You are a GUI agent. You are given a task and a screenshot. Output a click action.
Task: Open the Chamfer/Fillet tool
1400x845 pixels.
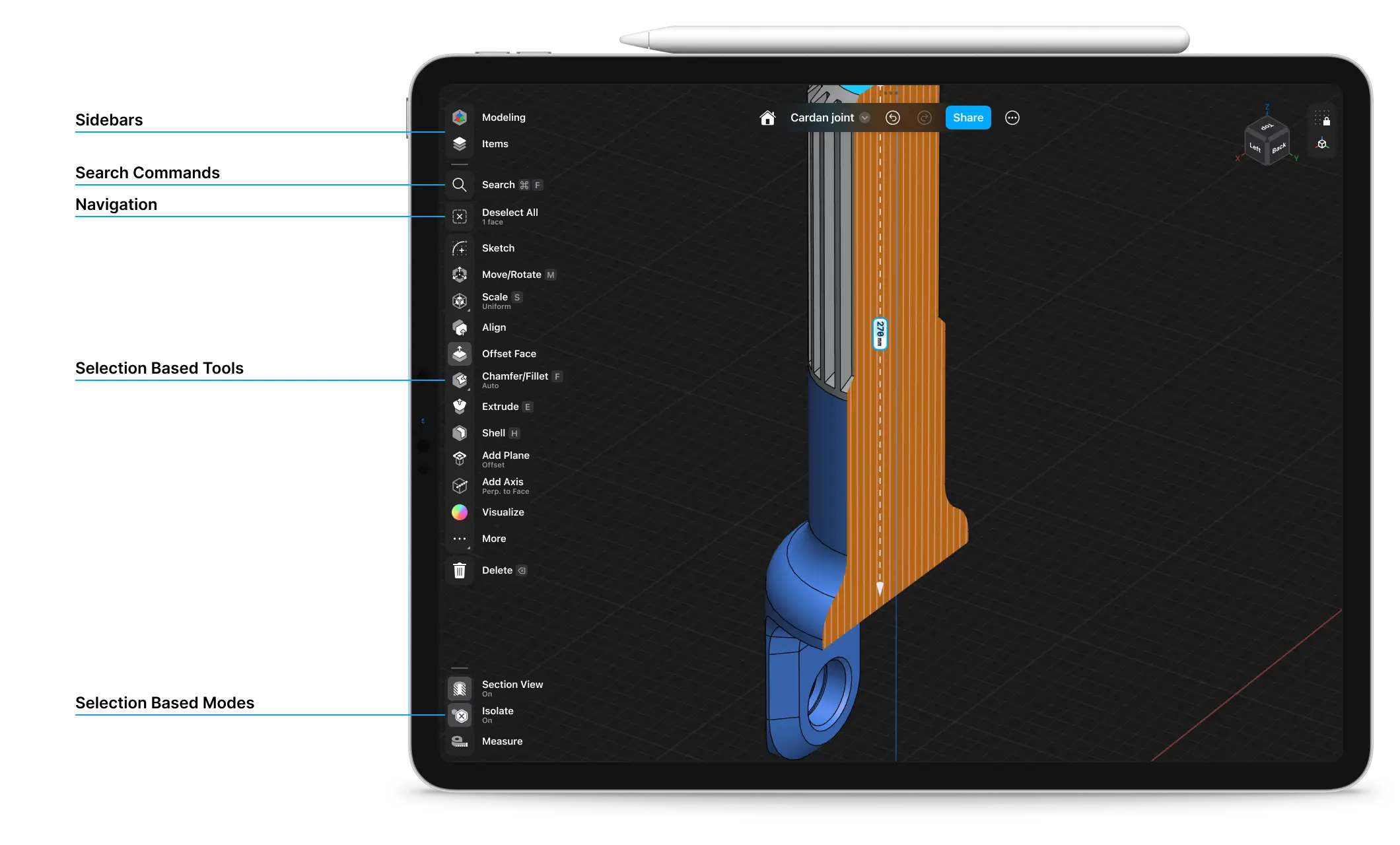coord(515,376)
